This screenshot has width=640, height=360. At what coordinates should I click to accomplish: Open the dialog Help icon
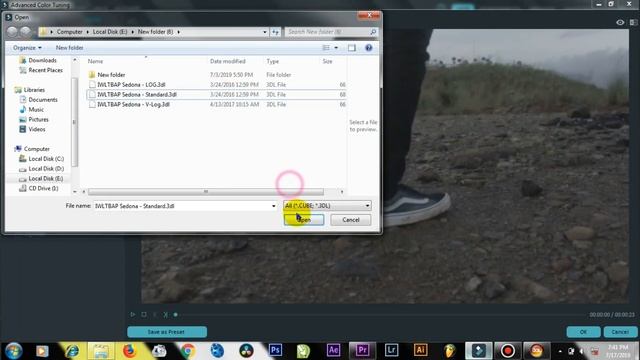(x=369, y=48)
